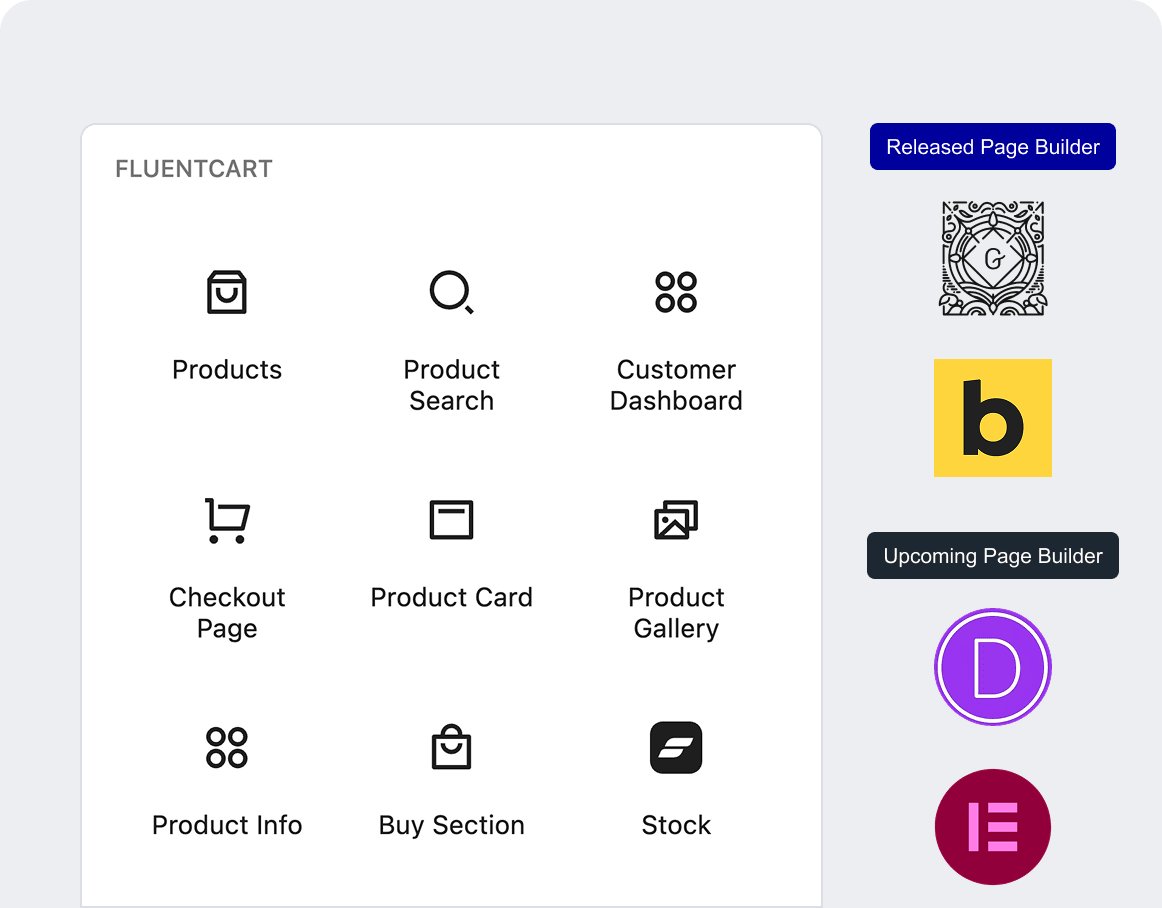Choose the Stock block icon

pos(676,748)
